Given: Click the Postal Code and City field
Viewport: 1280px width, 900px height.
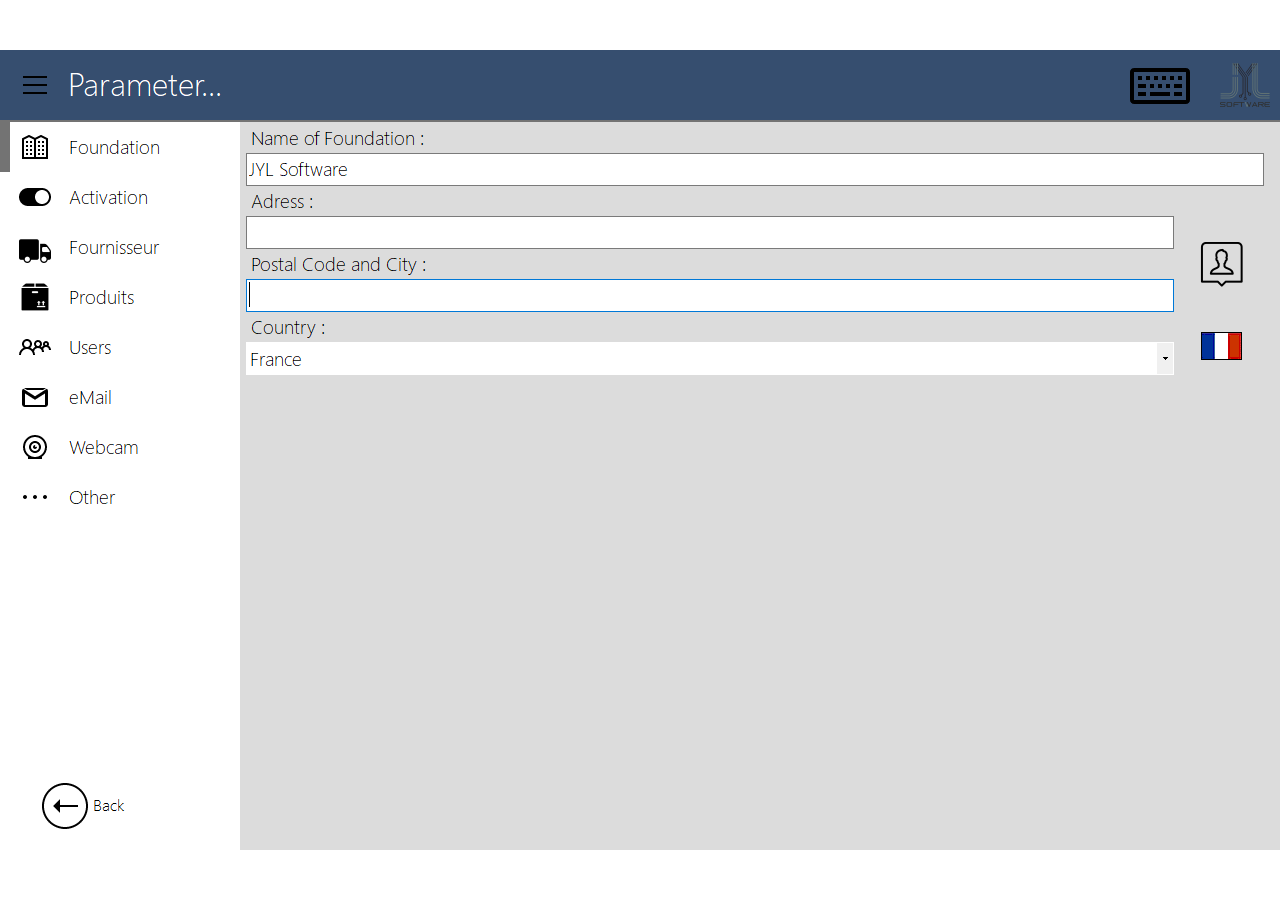Looking at the screenshot, I should (x=709, y=296).
